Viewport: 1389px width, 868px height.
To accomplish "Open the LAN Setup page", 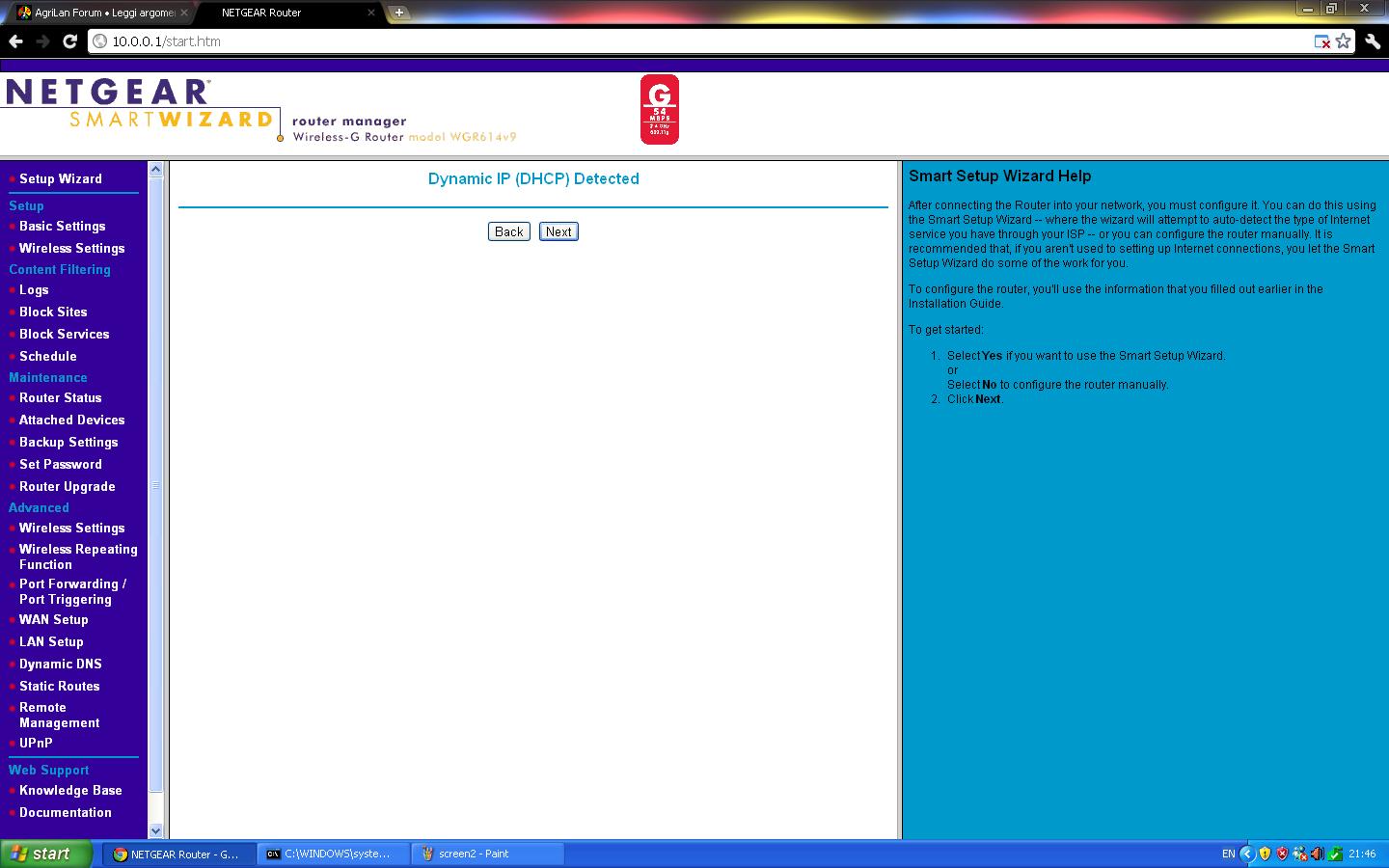I will click(51, 641).
